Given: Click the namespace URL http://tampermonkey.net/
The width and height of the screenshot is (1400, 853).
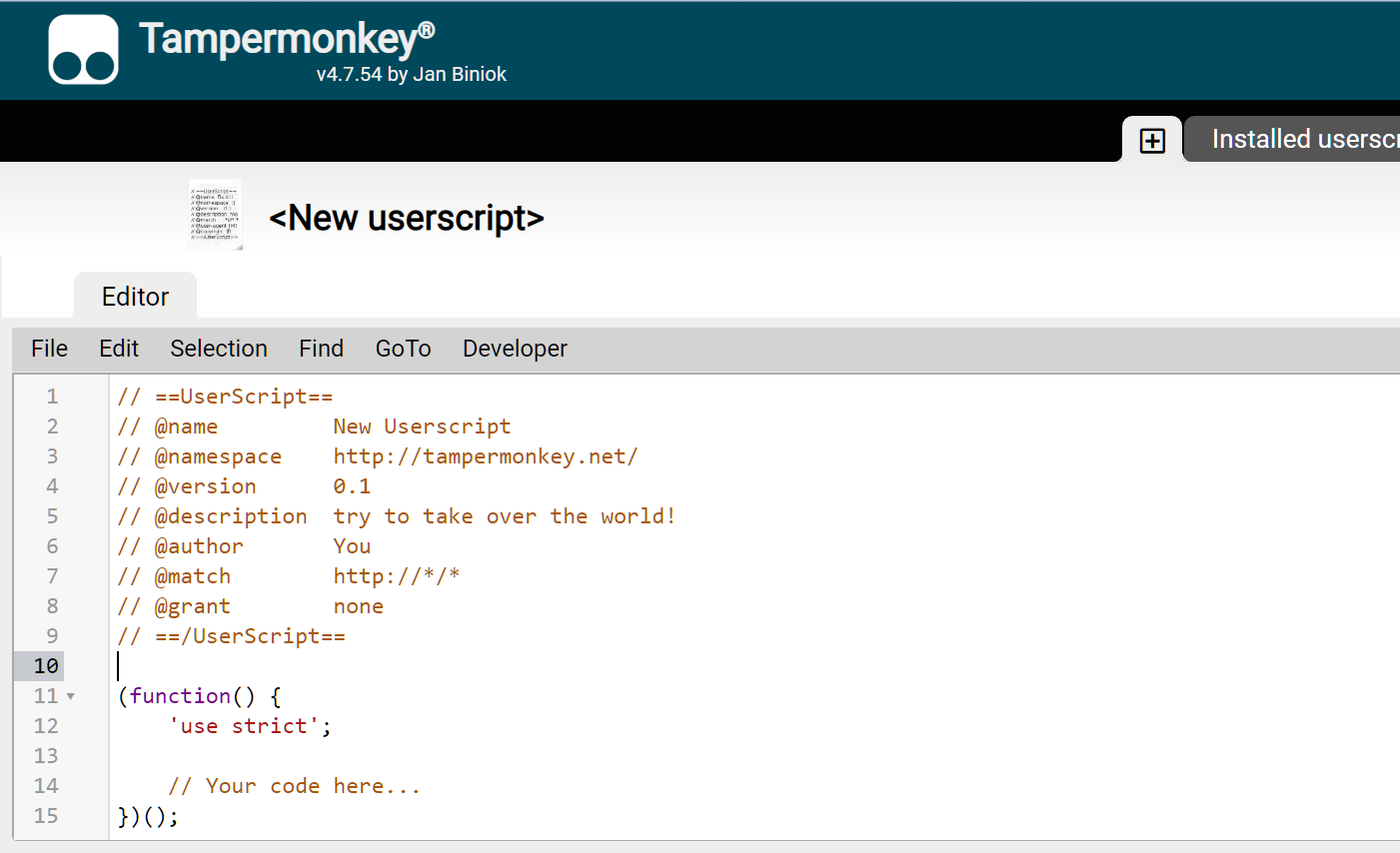Looking at the screenshot, I should (x=486, y=456).
